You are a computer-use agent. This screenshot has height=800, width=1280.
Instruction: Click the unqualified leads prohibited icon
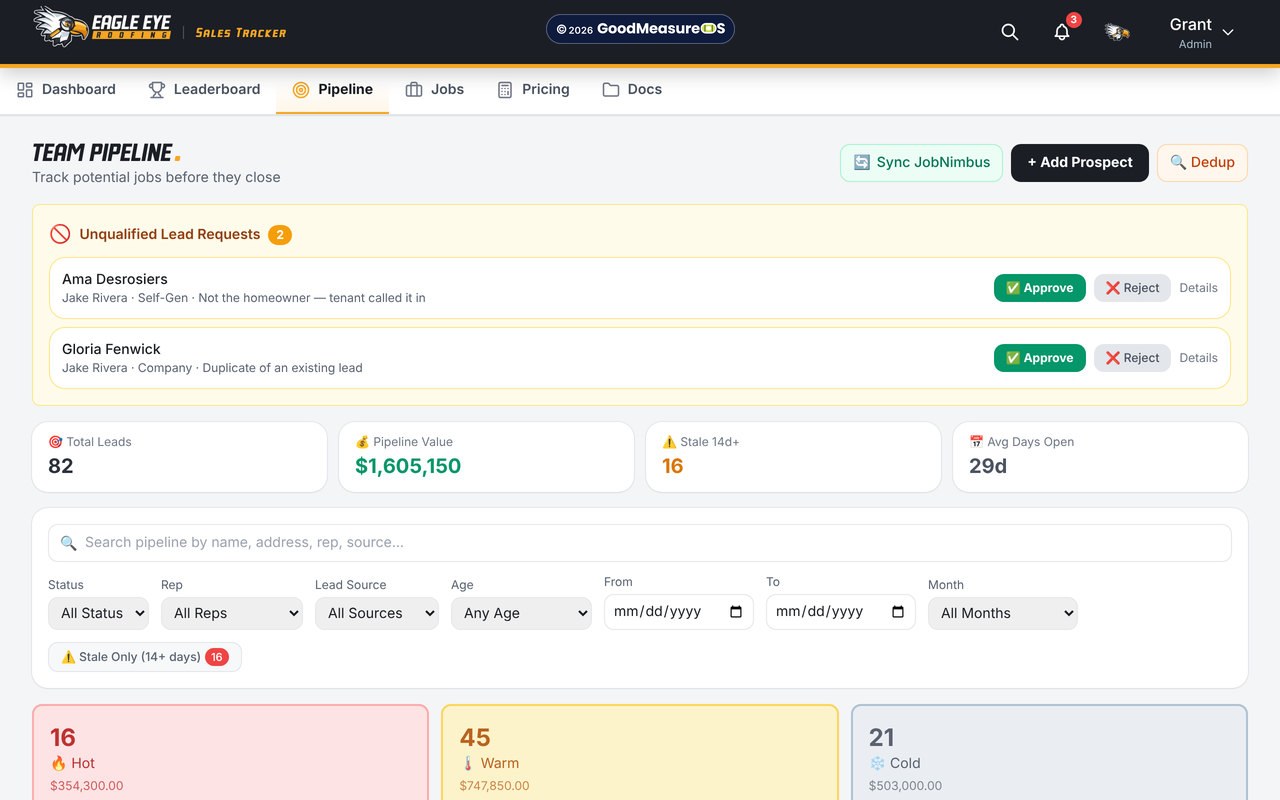[60, 234]
